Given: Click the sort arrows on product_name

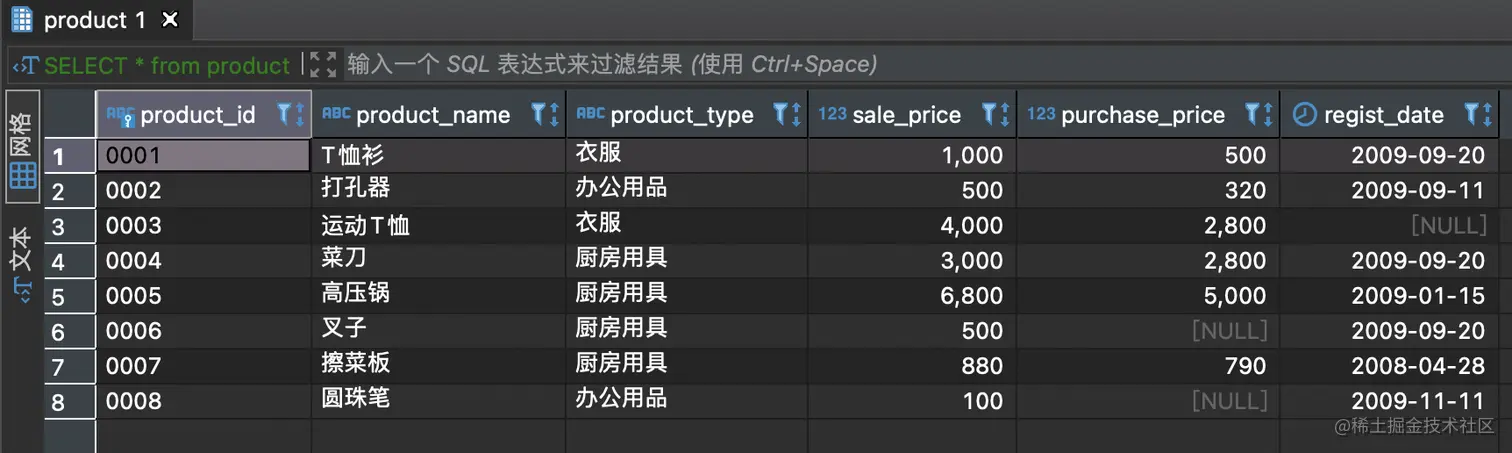Looking at the screenshot, I should 554,114.
